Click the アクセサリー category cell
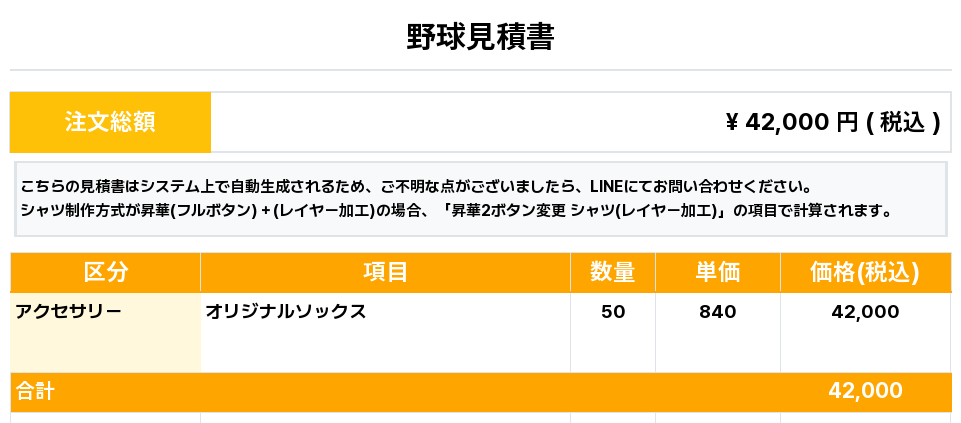This screenshot has height=423, width=961. pos(68,312)
